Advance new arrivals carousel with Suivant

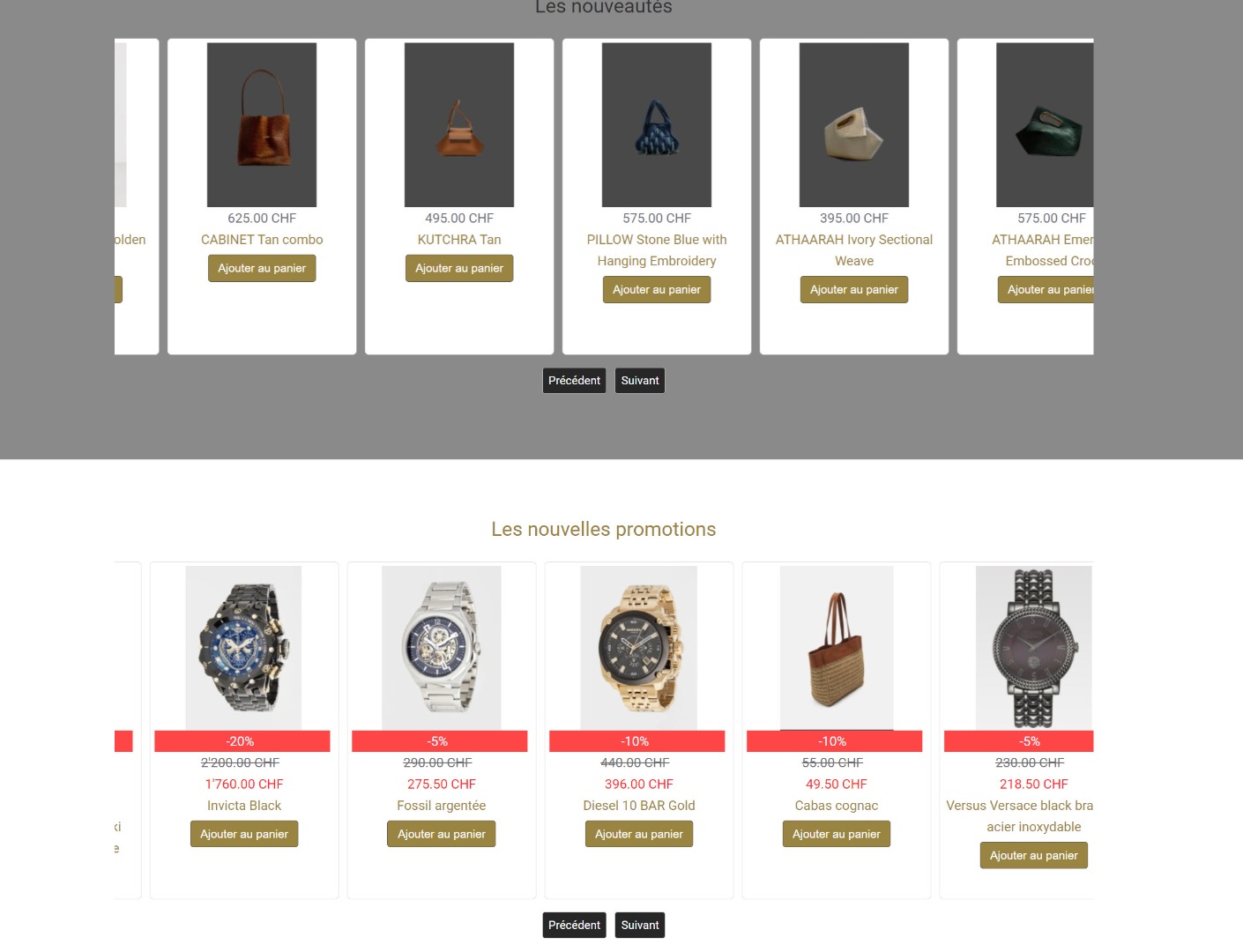coord(640,381)
